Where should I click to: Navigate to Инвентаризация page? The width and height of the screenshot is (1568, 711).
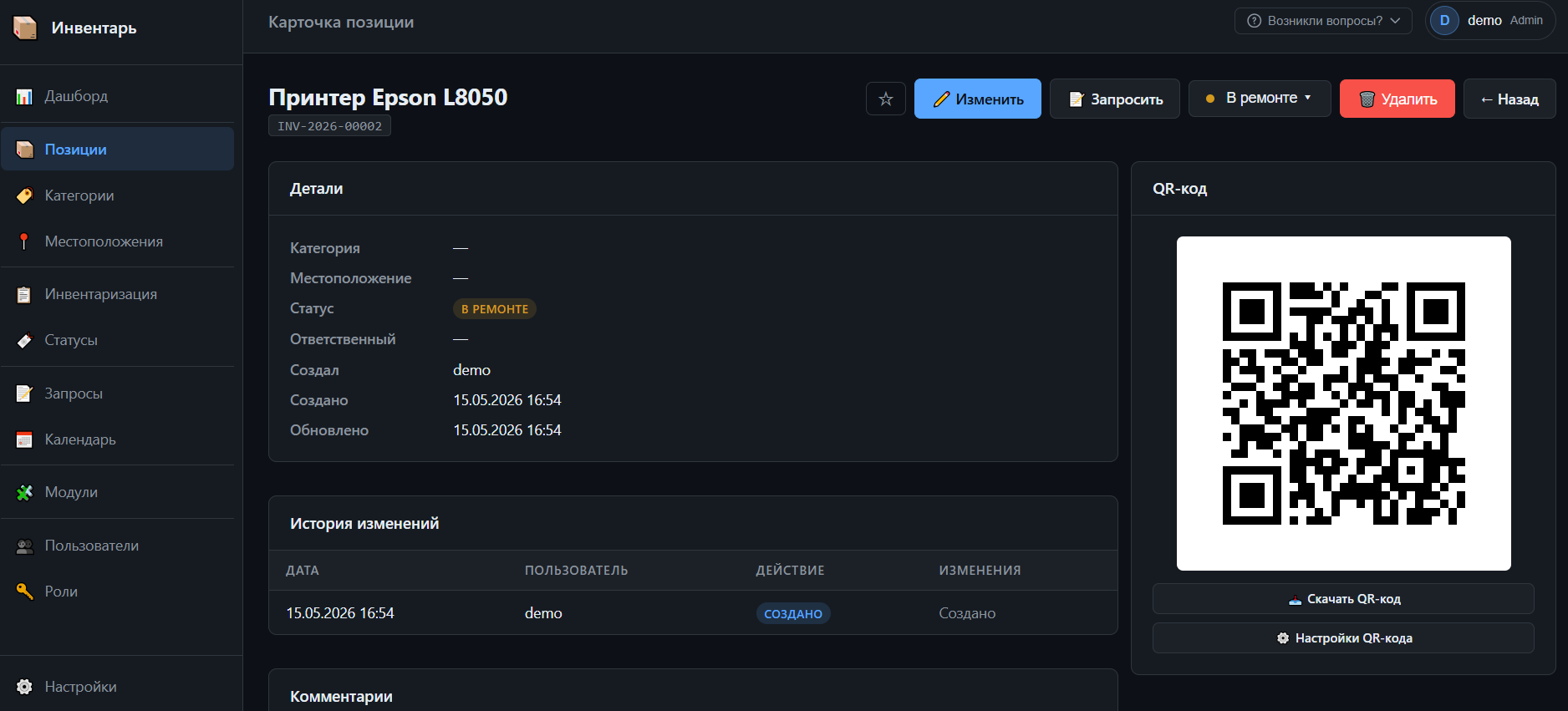117,294
